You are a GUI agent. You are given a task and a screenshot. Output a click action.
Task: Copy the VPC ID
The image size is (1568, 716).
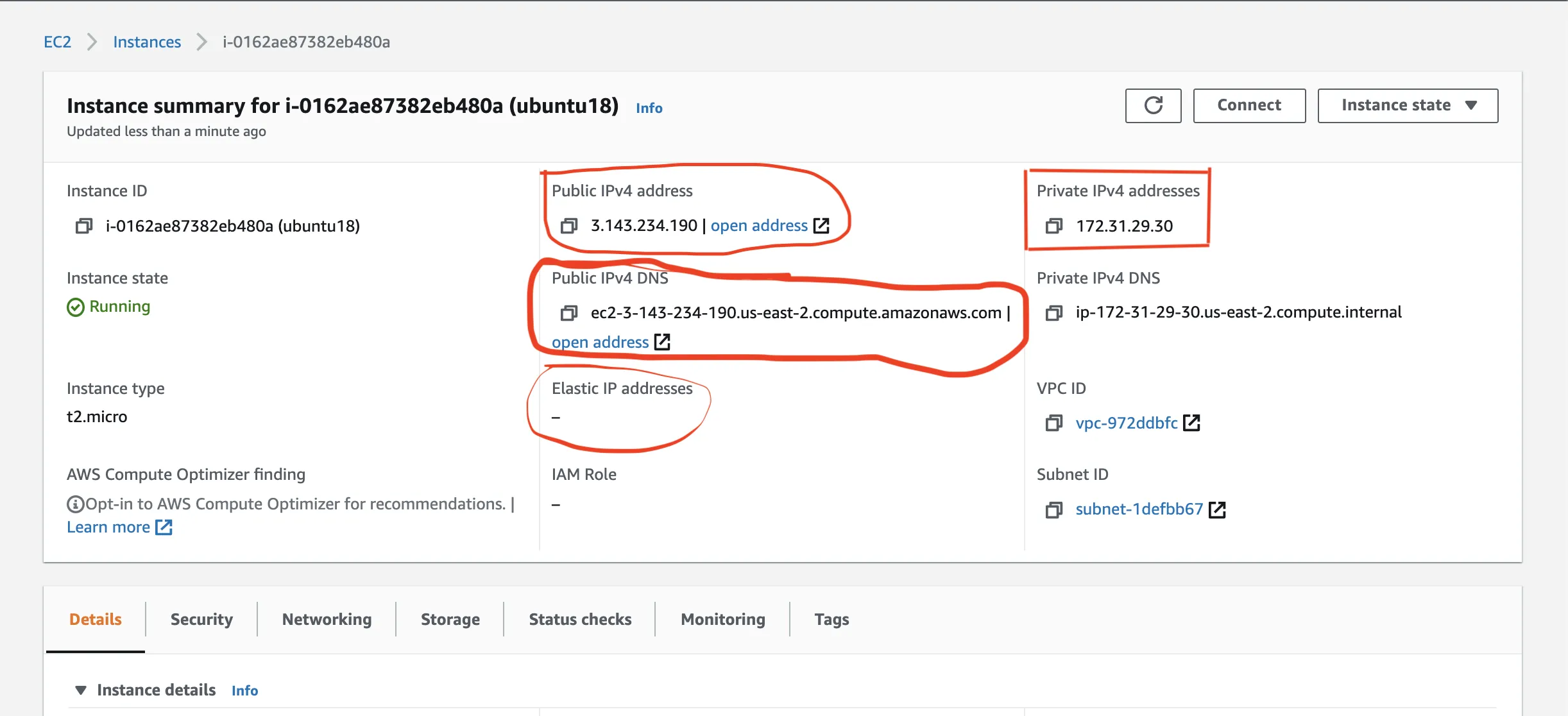[1053, 423]
